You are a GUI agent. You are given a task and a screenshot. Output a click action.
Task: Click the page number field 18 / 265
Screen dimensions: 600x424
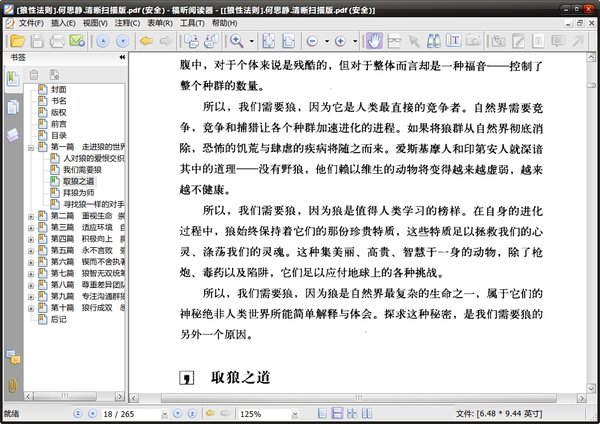point(132,414)
